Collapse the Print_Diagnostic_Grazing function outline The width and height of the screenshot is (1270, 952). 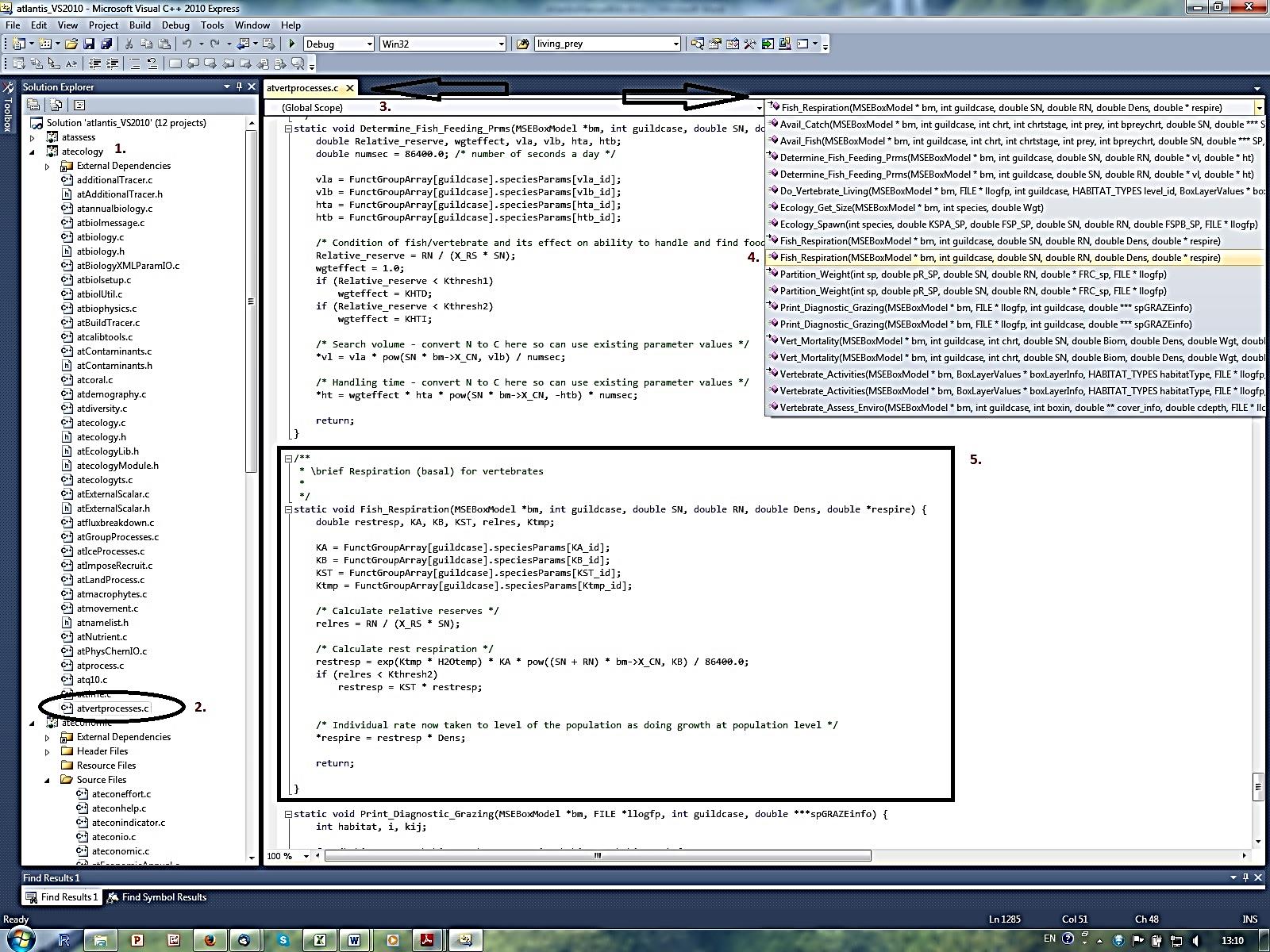coord(289,814)
